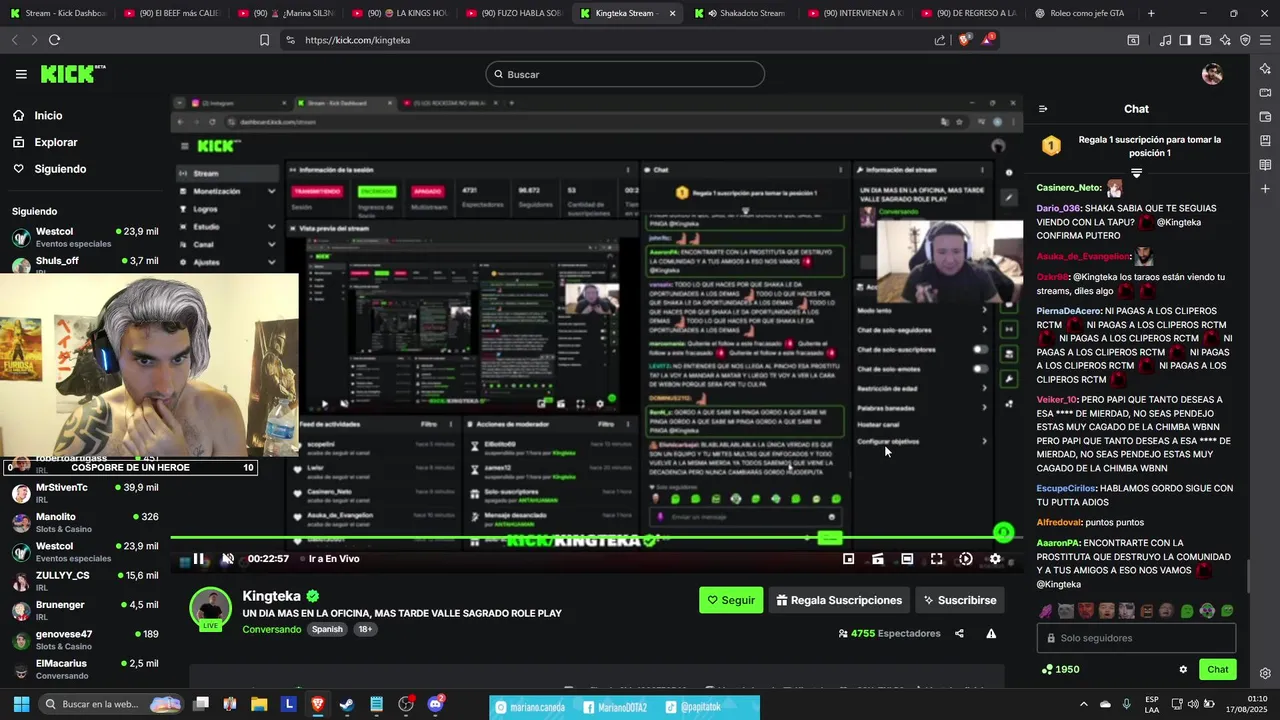Click AaaronPA username in chat

pos(1058,543)
